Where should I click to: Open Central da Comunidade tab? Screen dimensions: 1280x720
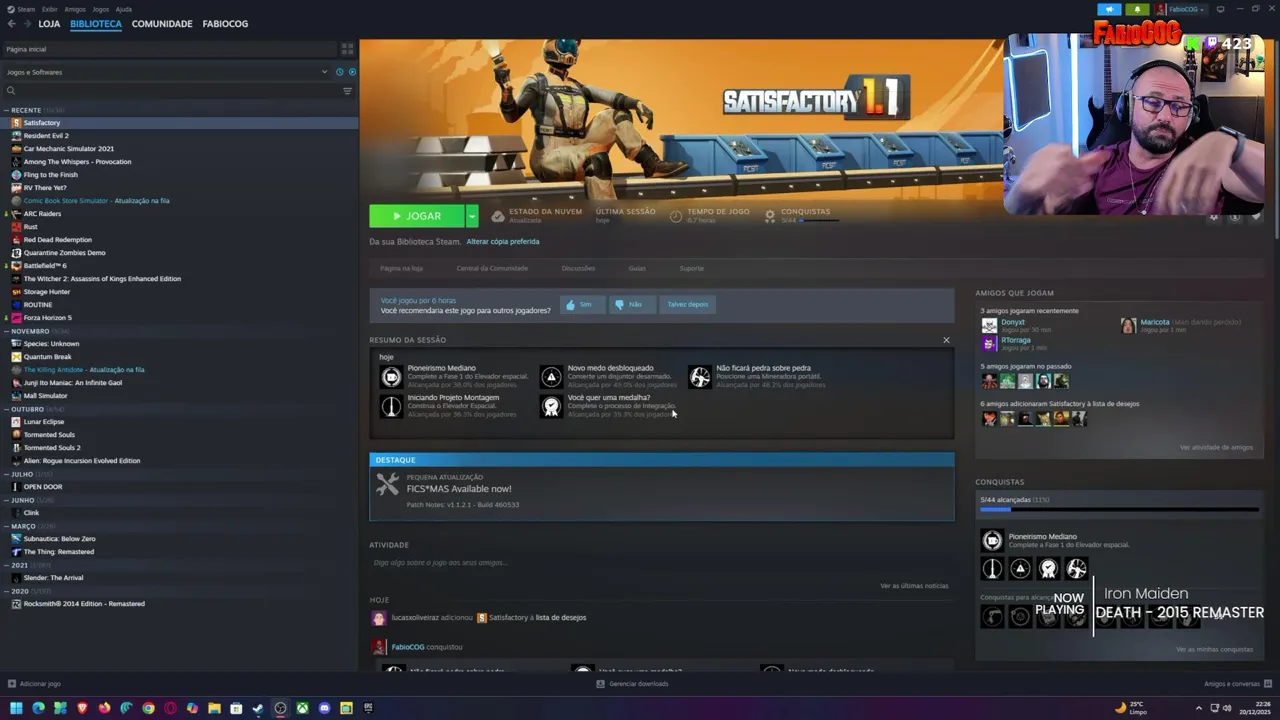click(x=492, y=268)
